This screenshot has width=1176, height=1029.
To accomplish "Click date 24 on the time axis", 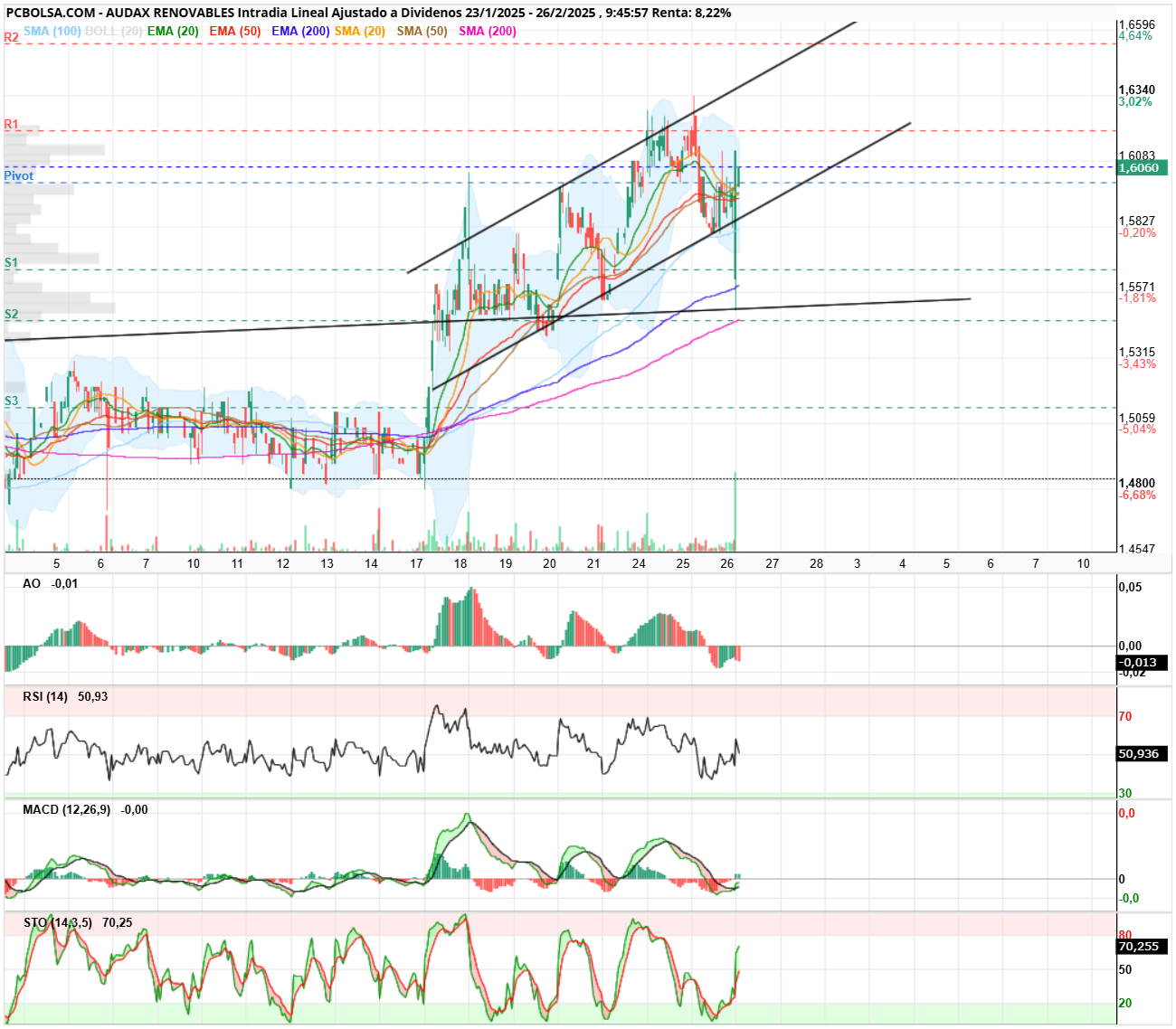I will 639,563.
